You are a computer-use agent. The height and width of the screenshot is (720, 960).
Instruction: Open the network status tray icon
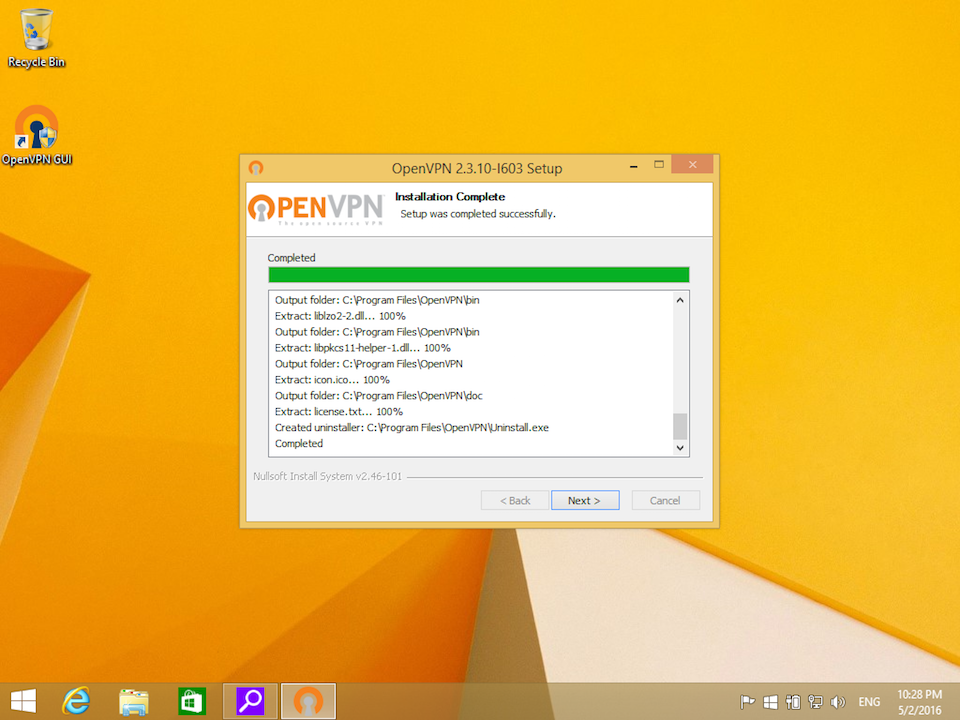(x=816, y=702)
